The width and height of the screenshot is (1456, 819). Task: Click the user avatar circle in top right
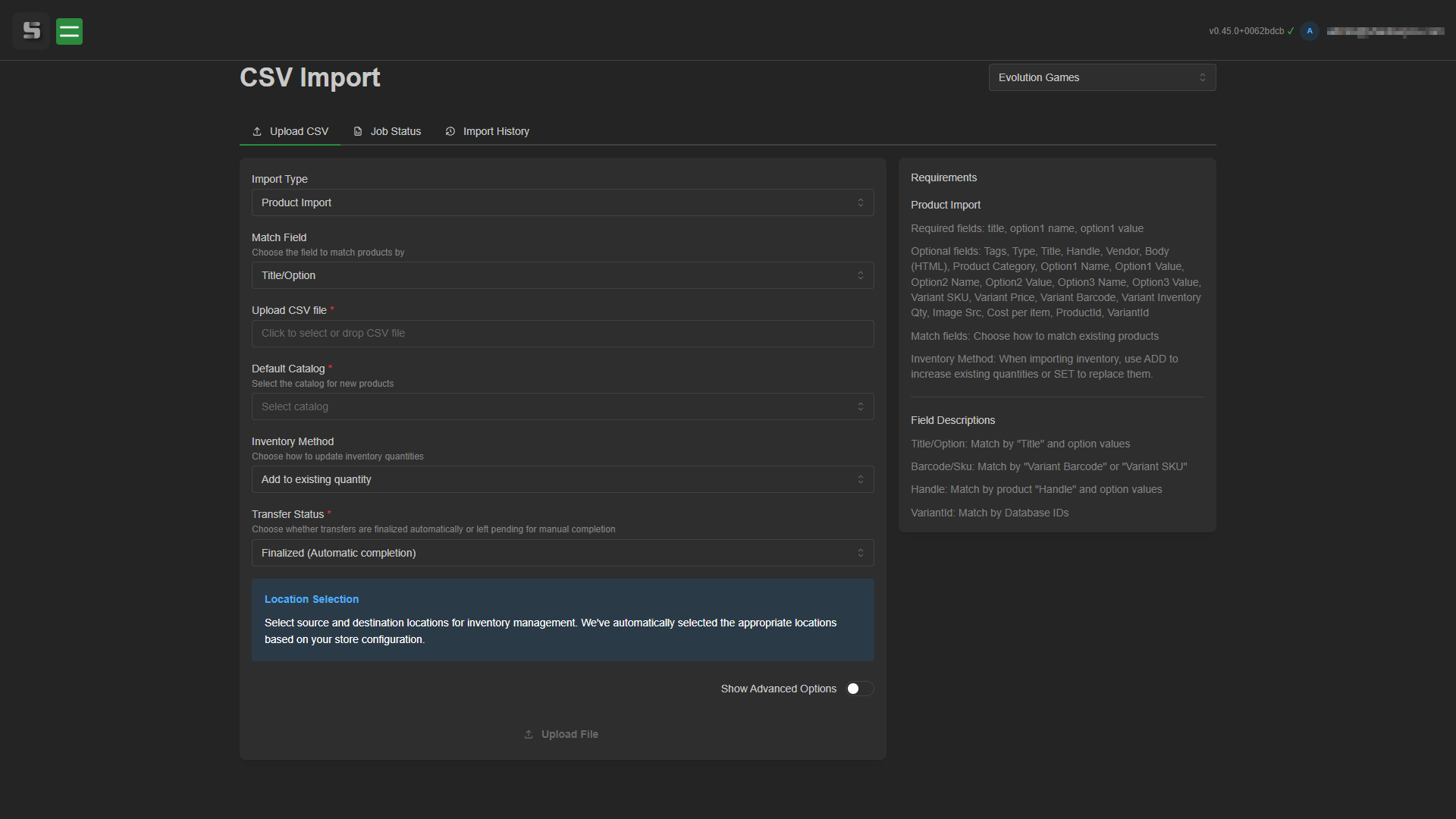tap(1310, 31)
